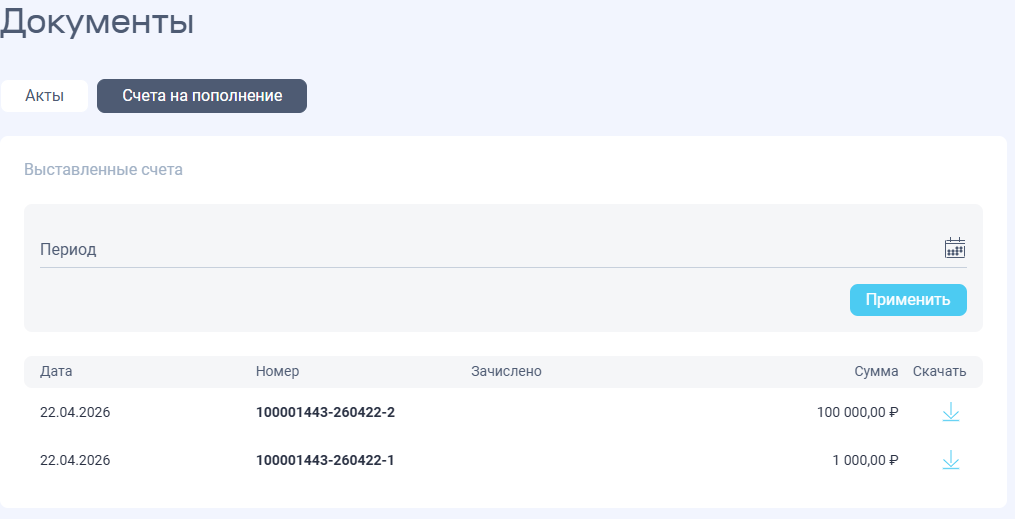Click the Выставленные счета section heading
Viewport: 1015px width, 519px height.
click(103, 169)
